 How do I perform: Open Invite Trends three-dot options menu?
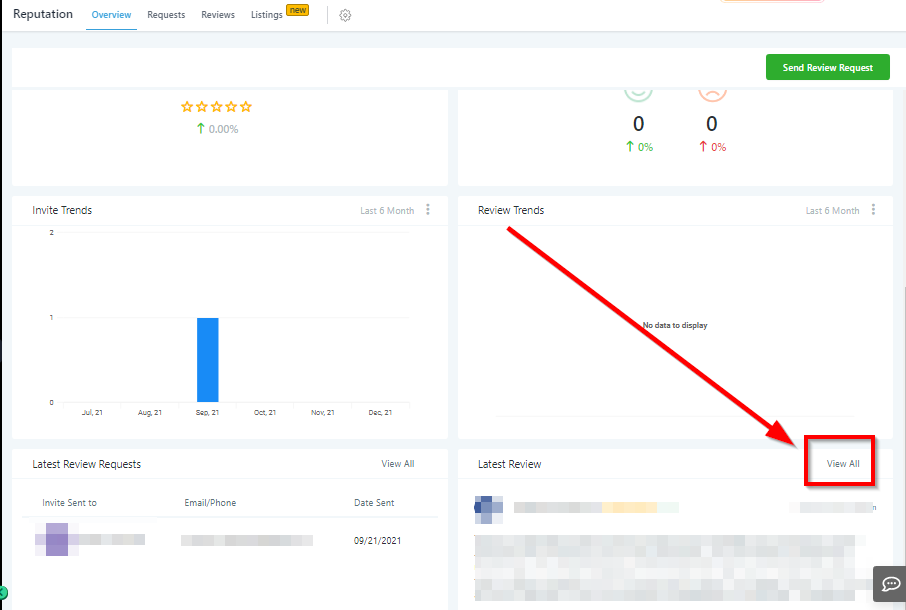pos(428,210)
